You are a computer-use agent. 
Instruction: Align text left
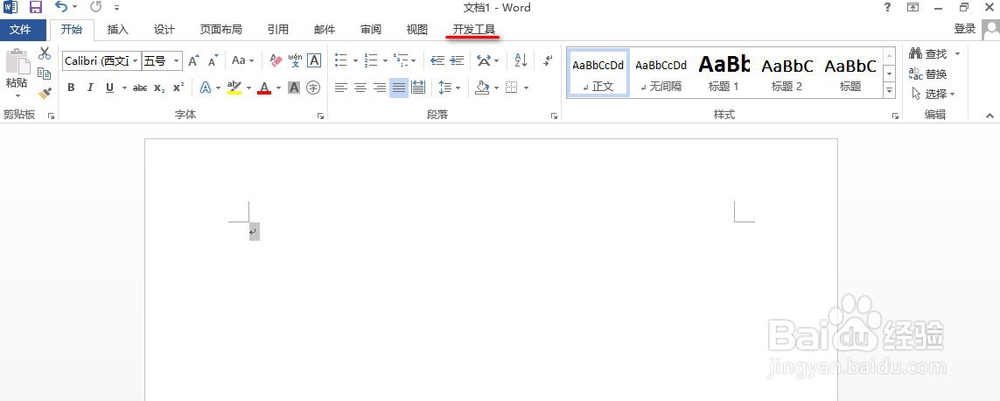point(341,88)
